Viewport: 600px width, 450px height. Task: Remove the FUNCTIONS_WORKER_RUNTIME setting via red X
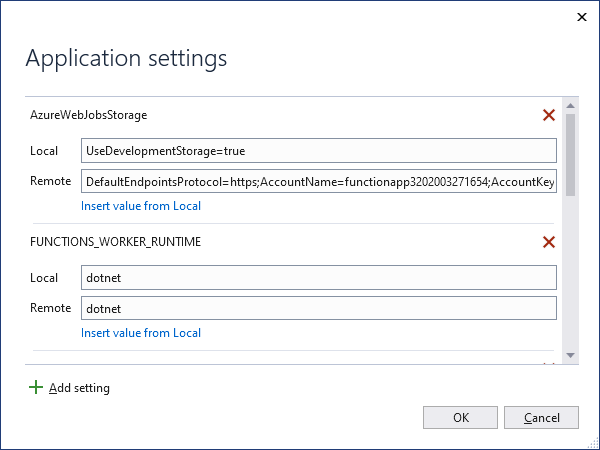548,242
